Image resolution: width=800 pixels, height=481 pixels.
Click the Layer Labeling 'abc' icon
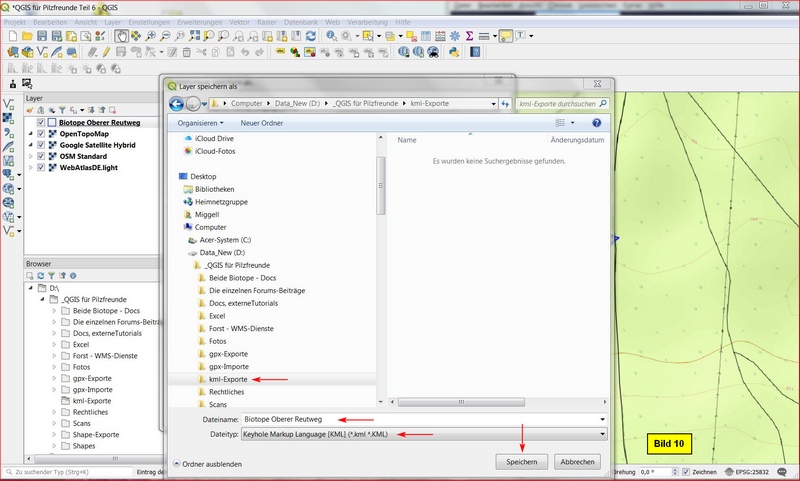(x=280, y=52)
